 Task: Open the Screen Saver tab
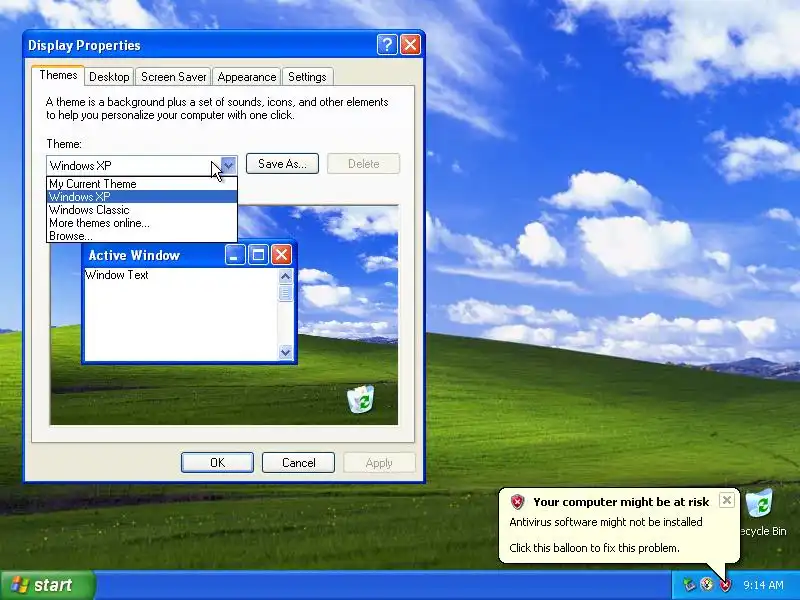click(x=173, y=77)
